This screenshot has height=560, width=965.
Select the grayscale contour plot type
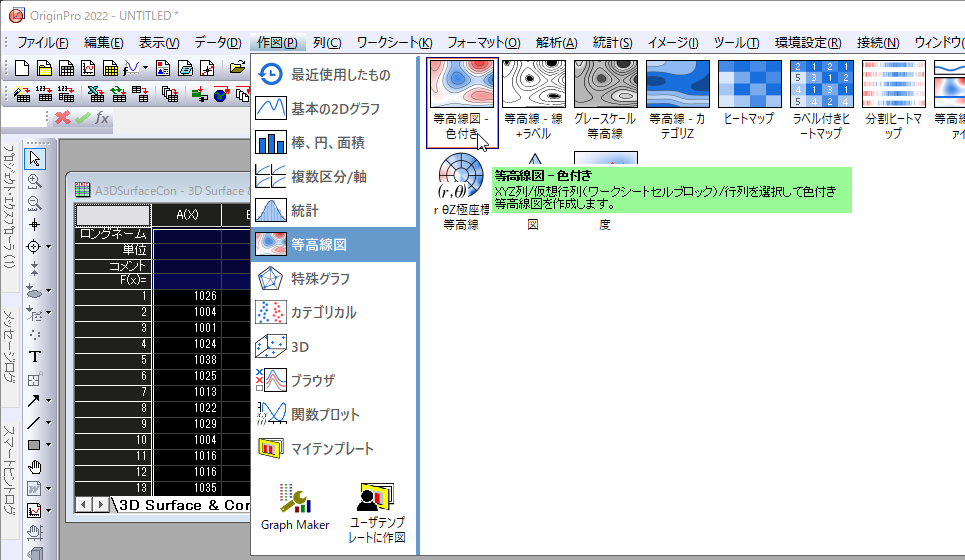pyautogui.click(x=605, y=101)
